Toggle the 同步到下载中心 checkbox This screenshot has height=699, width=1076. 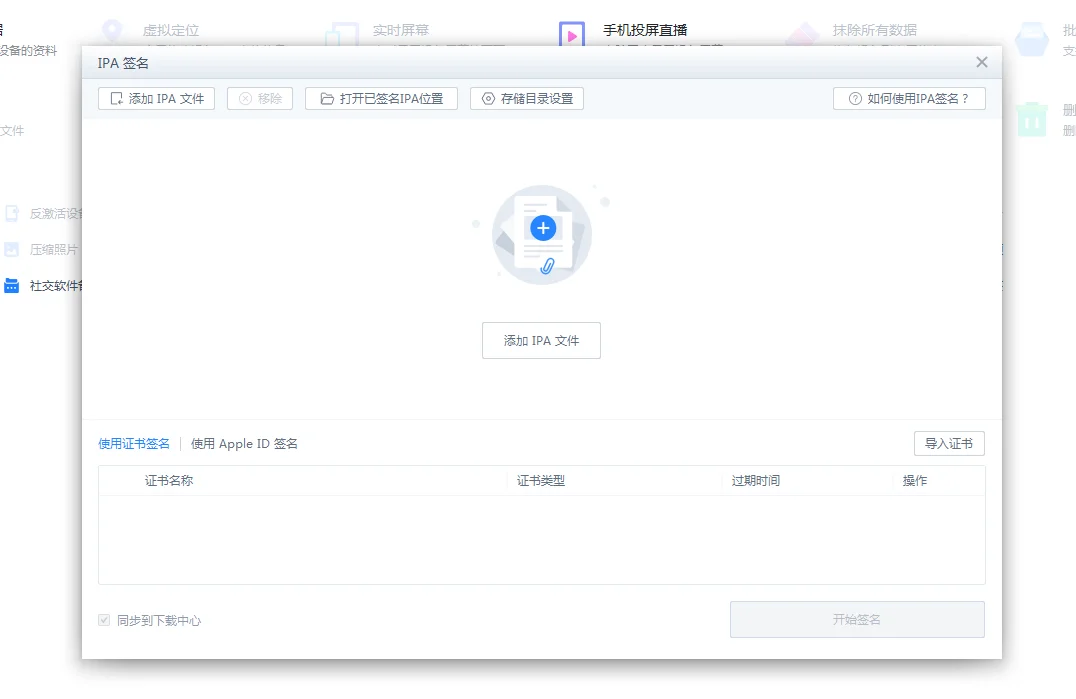click(103, 620)
